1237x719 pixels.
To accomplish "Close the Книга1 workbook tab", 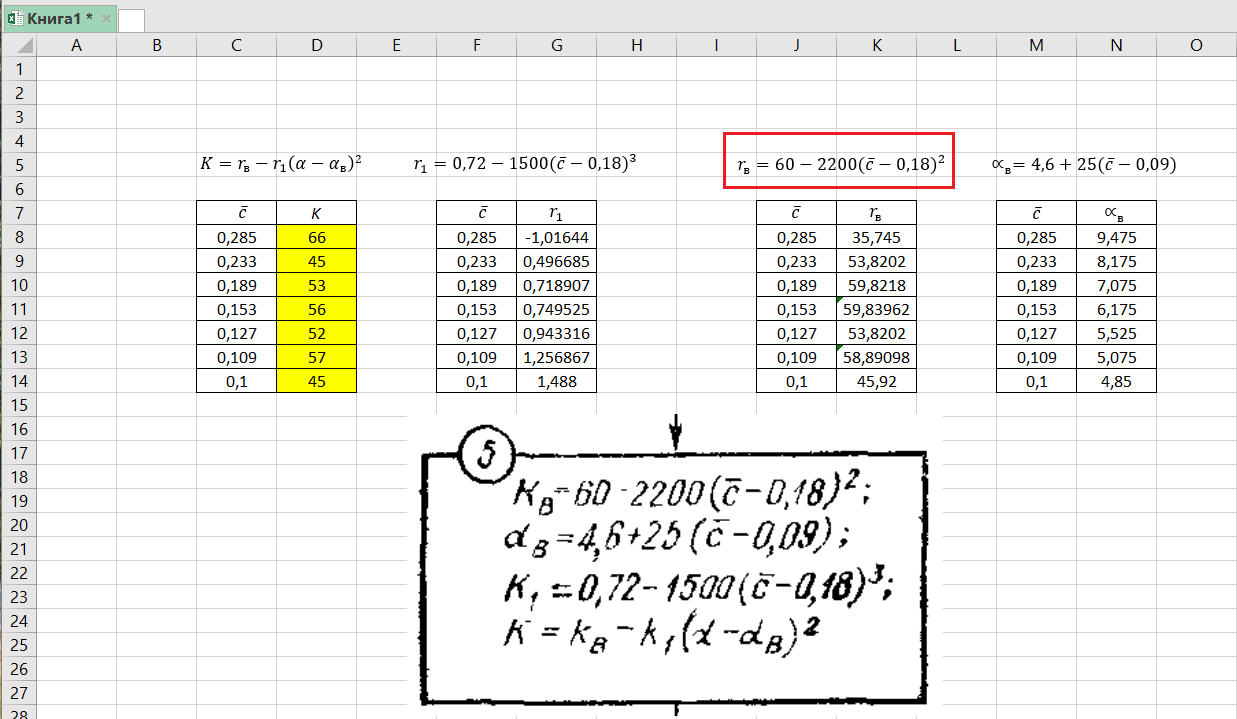I will pos(106,18).
